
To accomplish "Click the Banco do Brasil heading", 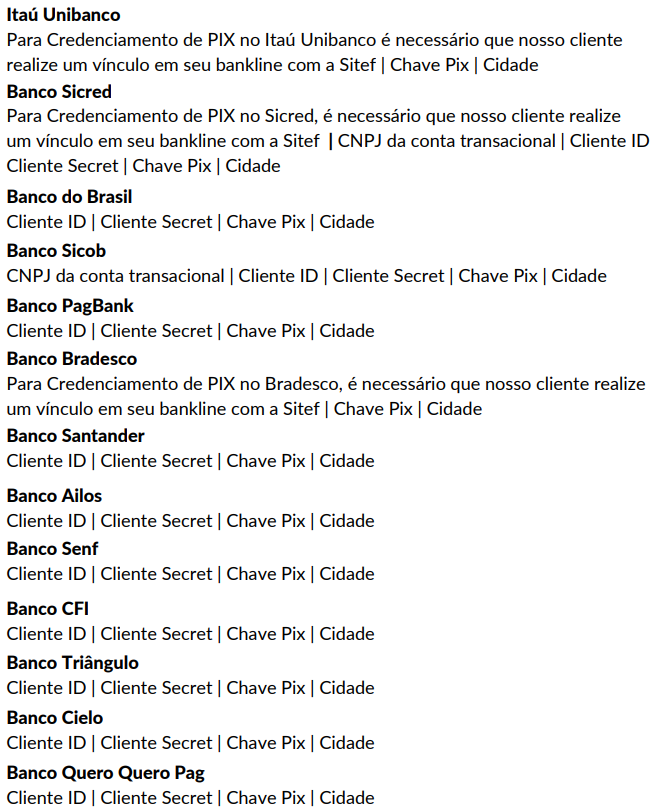I will [70, 197].
